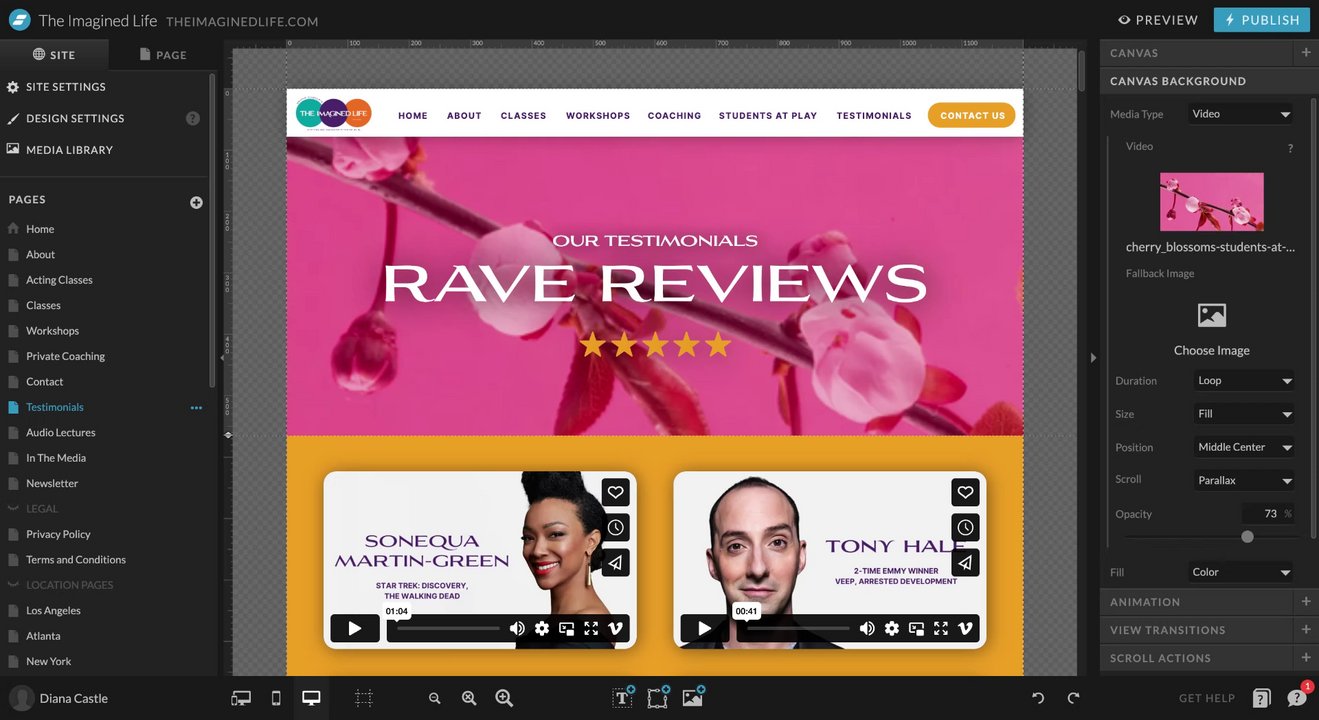Switch to mobile phone view

276,698
